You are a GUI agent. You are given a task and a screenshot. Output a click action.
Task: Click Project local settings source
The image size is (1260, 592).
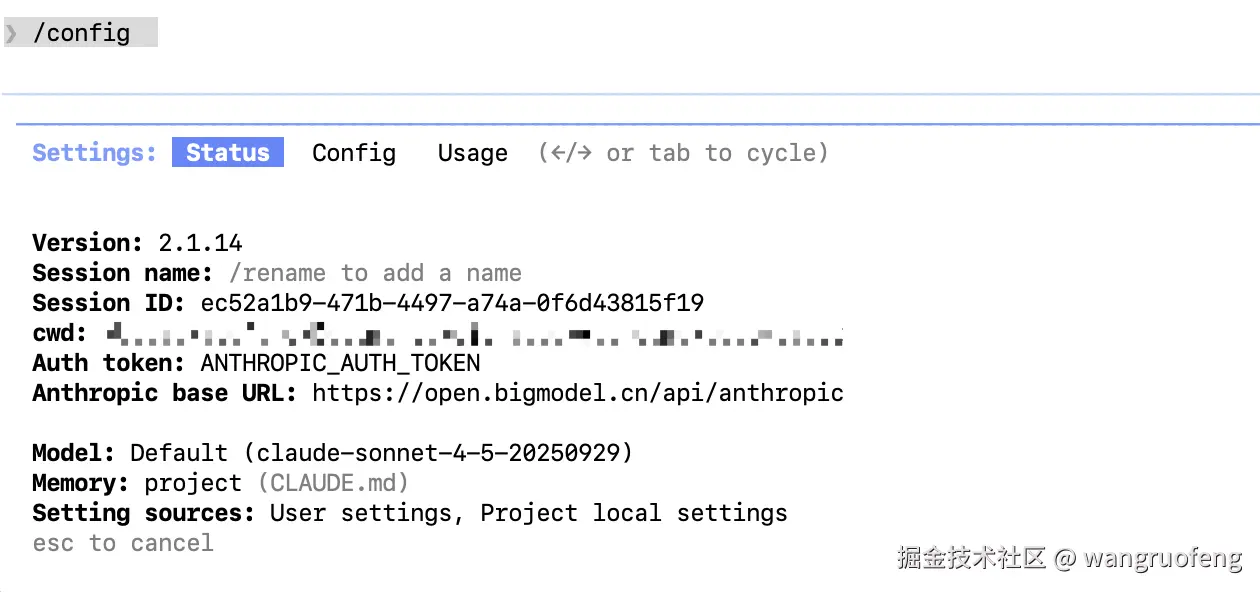point(633,513)
